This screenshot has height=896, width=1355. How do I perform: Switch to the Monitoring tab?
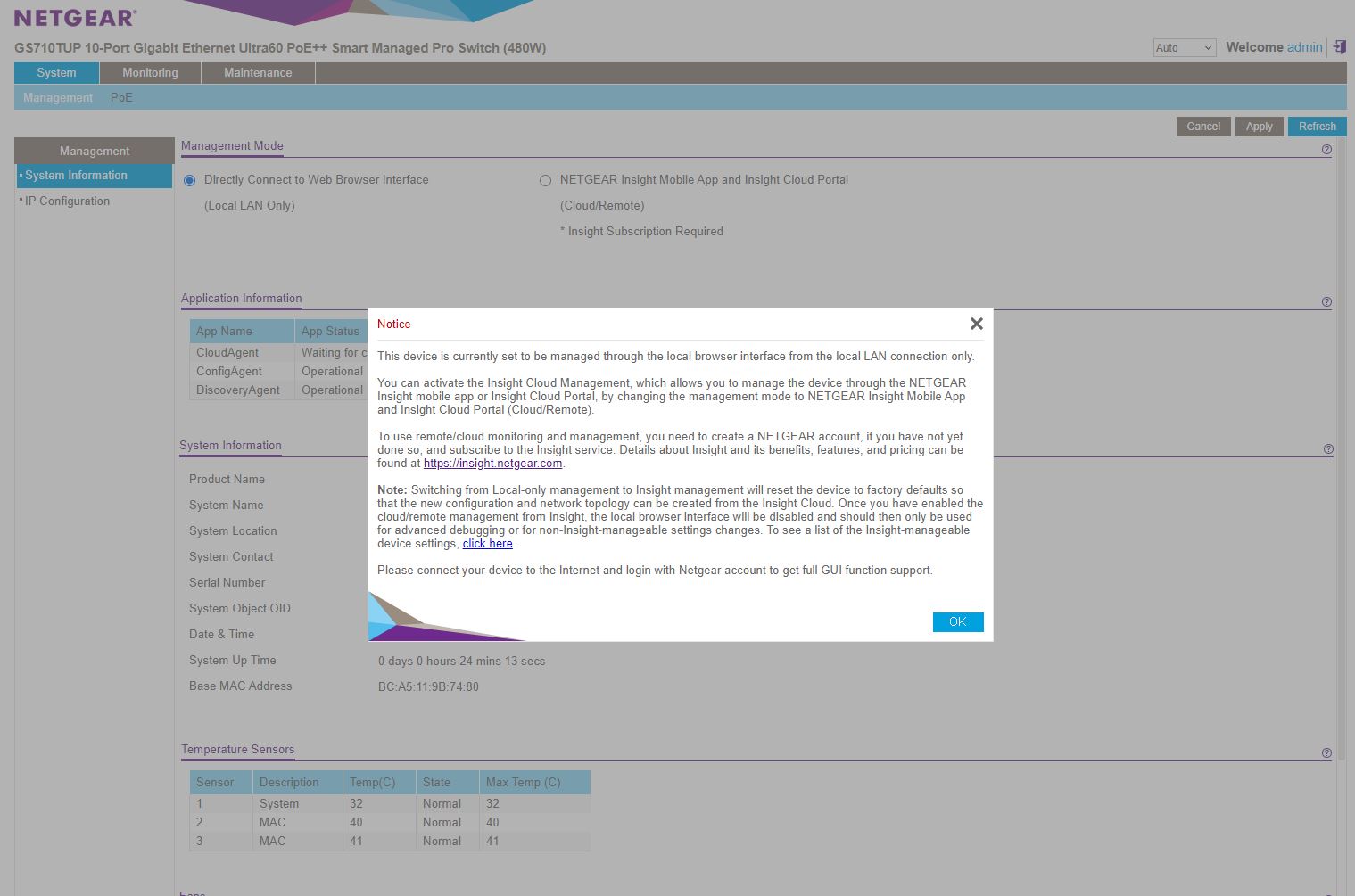pyautogui.click(x=150, y=73)
